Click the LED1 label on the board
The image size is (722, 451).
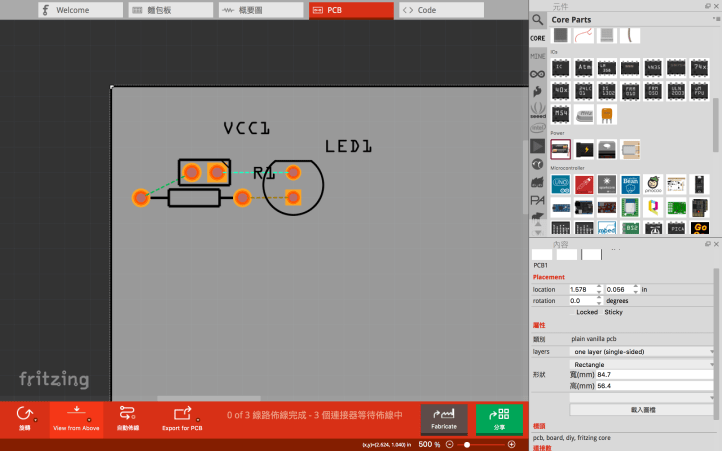click(x=348, y=146)
